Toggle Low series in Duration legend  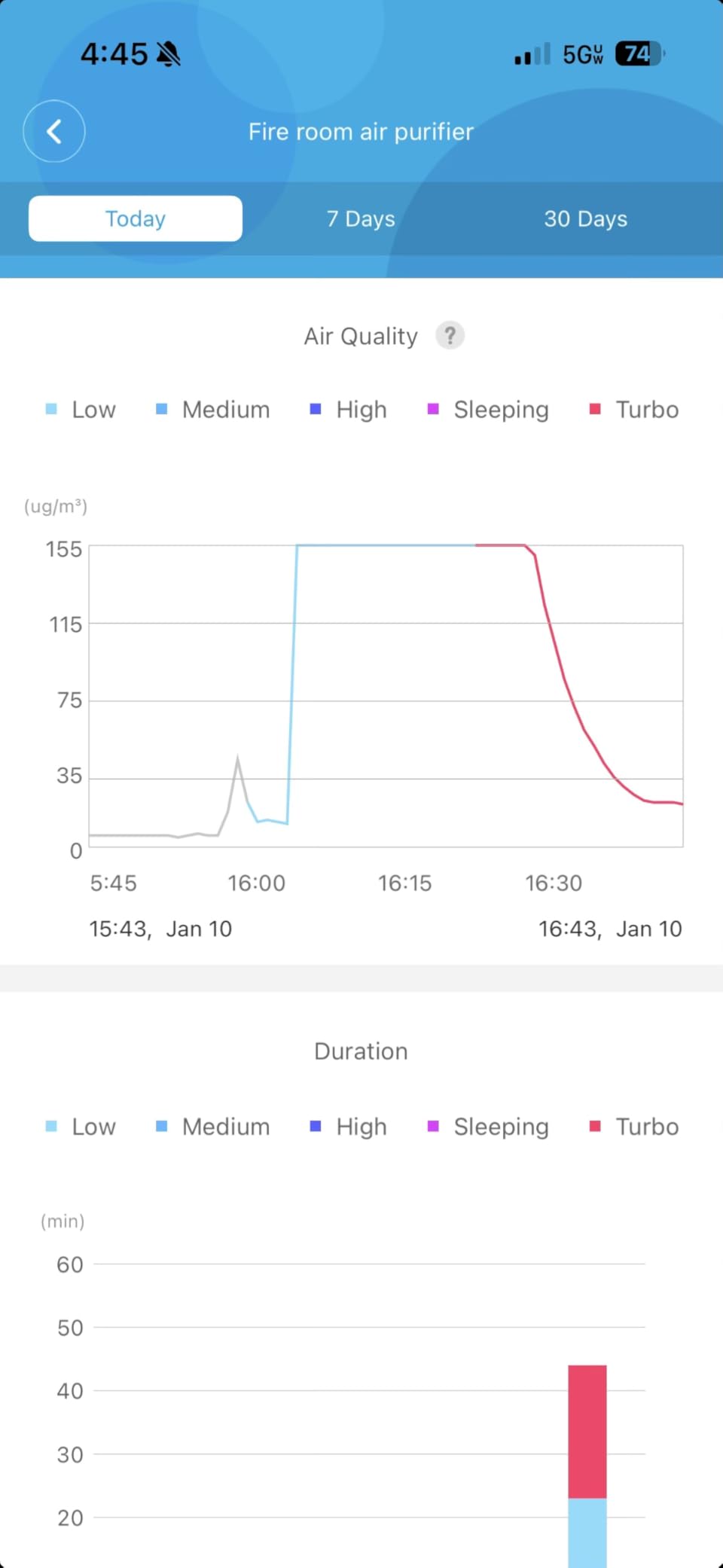(x=81, y=1127)
